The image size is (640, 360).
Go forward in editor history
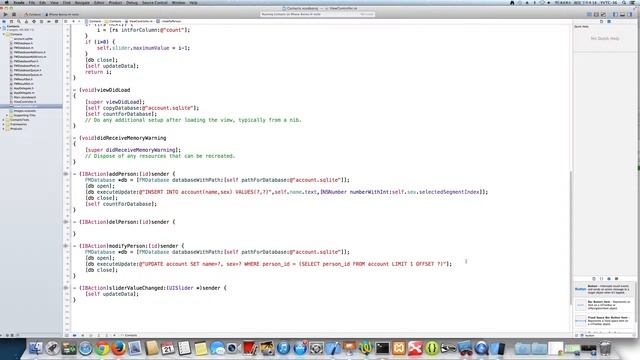[x=79, y=21]
